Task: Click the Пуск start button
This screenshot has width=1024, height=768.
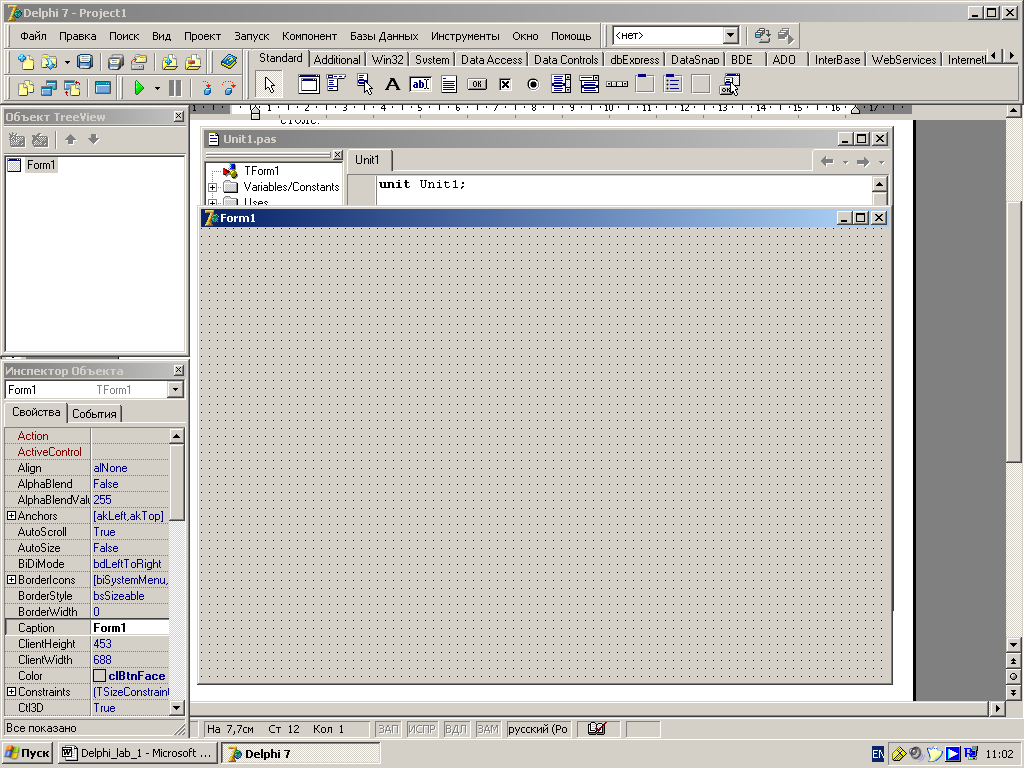Action: (x=28, y=753)
